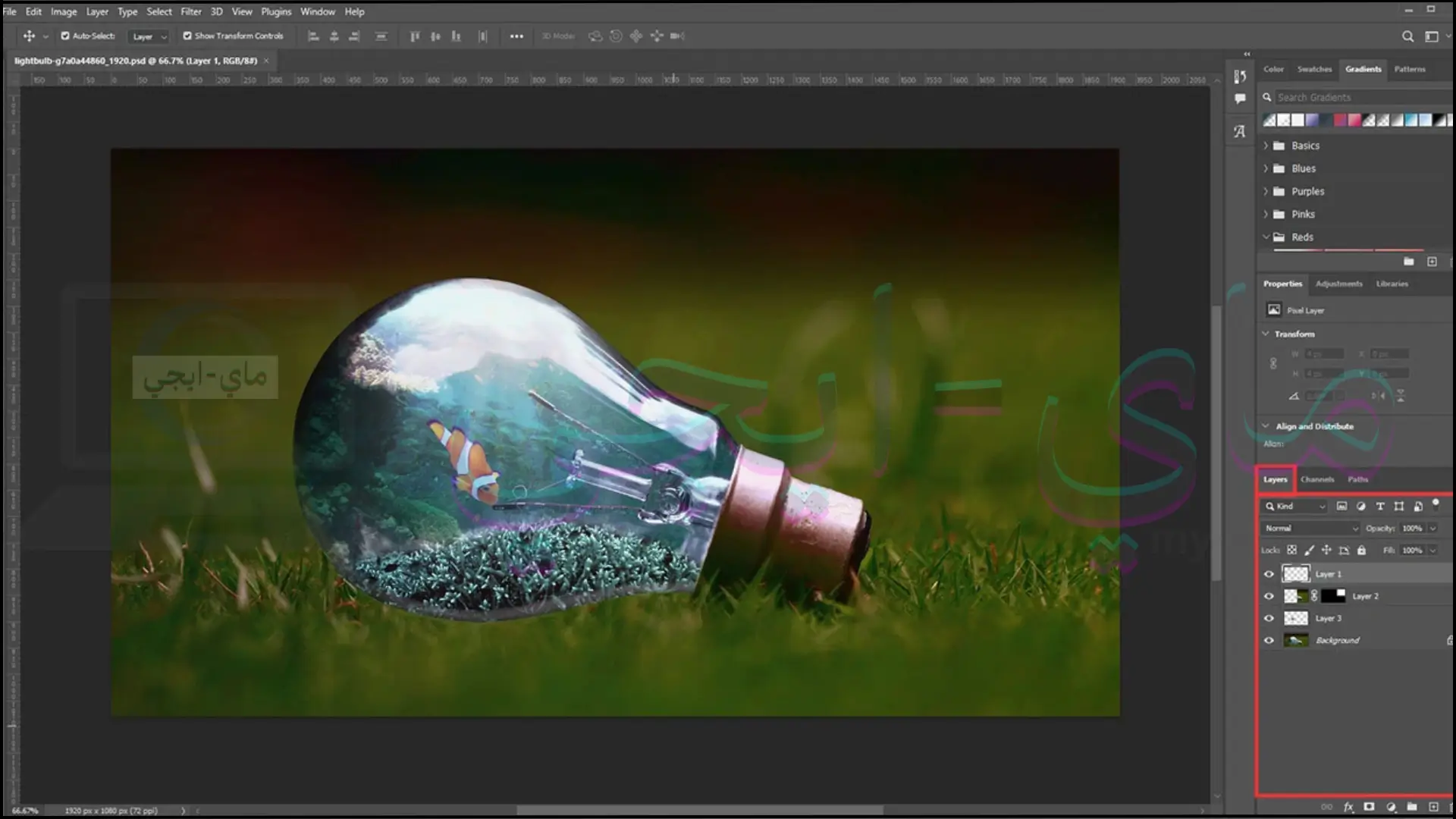Click the first gradient swatch in recent row
Screen dimensions: 1456x819
click(1269, 120)
